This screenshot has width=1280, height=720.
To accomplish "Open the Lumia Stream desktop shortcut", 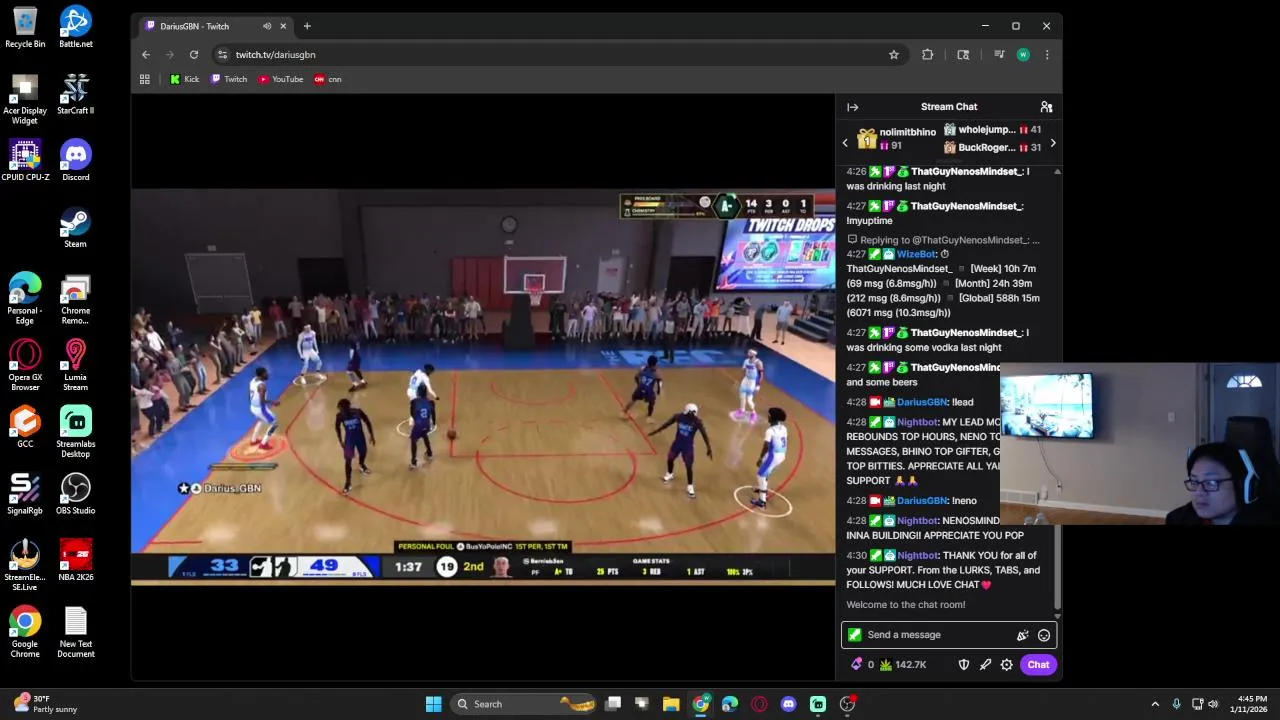I will (x=76, y=365).
